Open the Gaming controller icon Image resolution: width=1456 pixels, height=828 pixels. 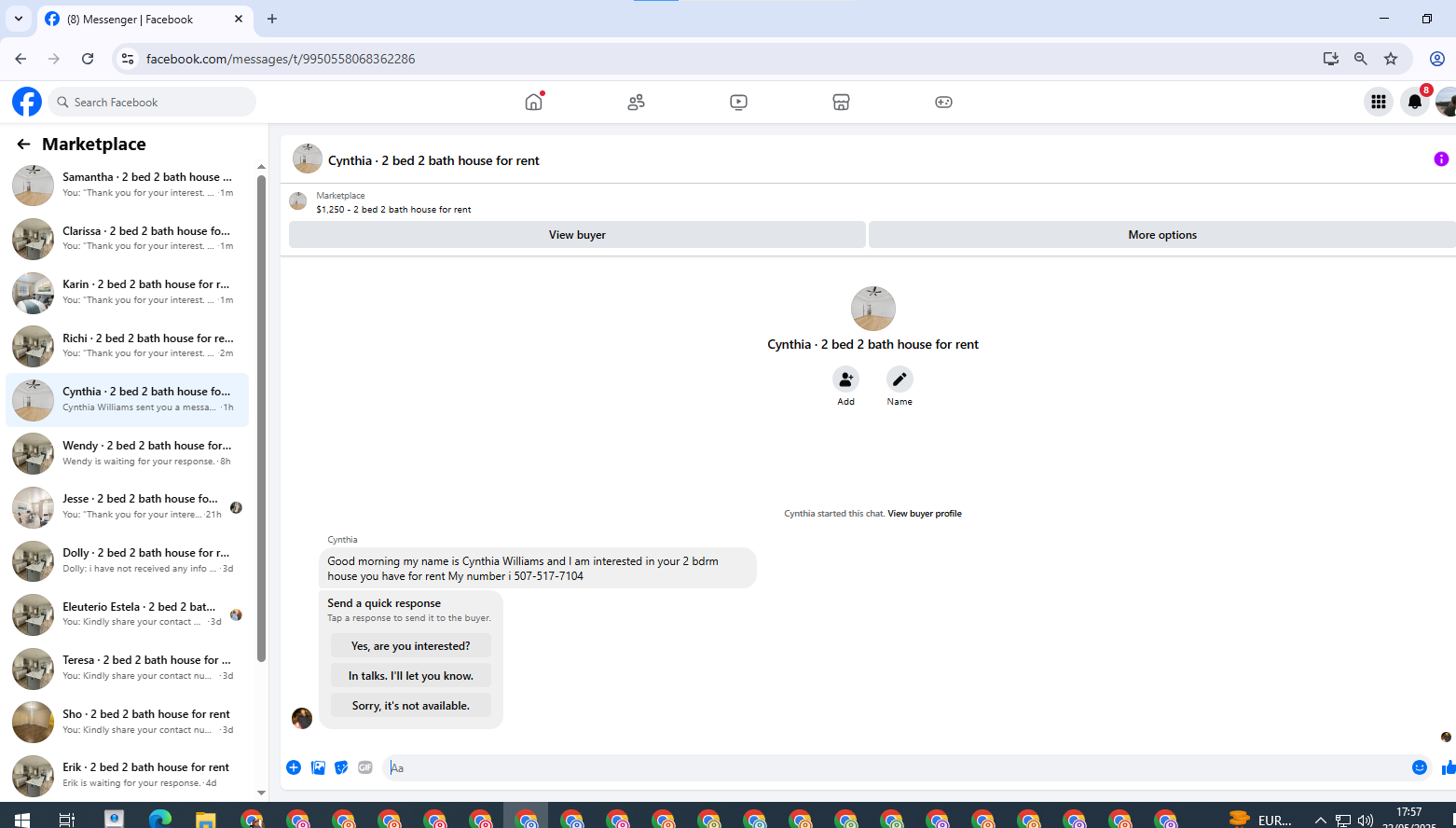coord(943,102)
